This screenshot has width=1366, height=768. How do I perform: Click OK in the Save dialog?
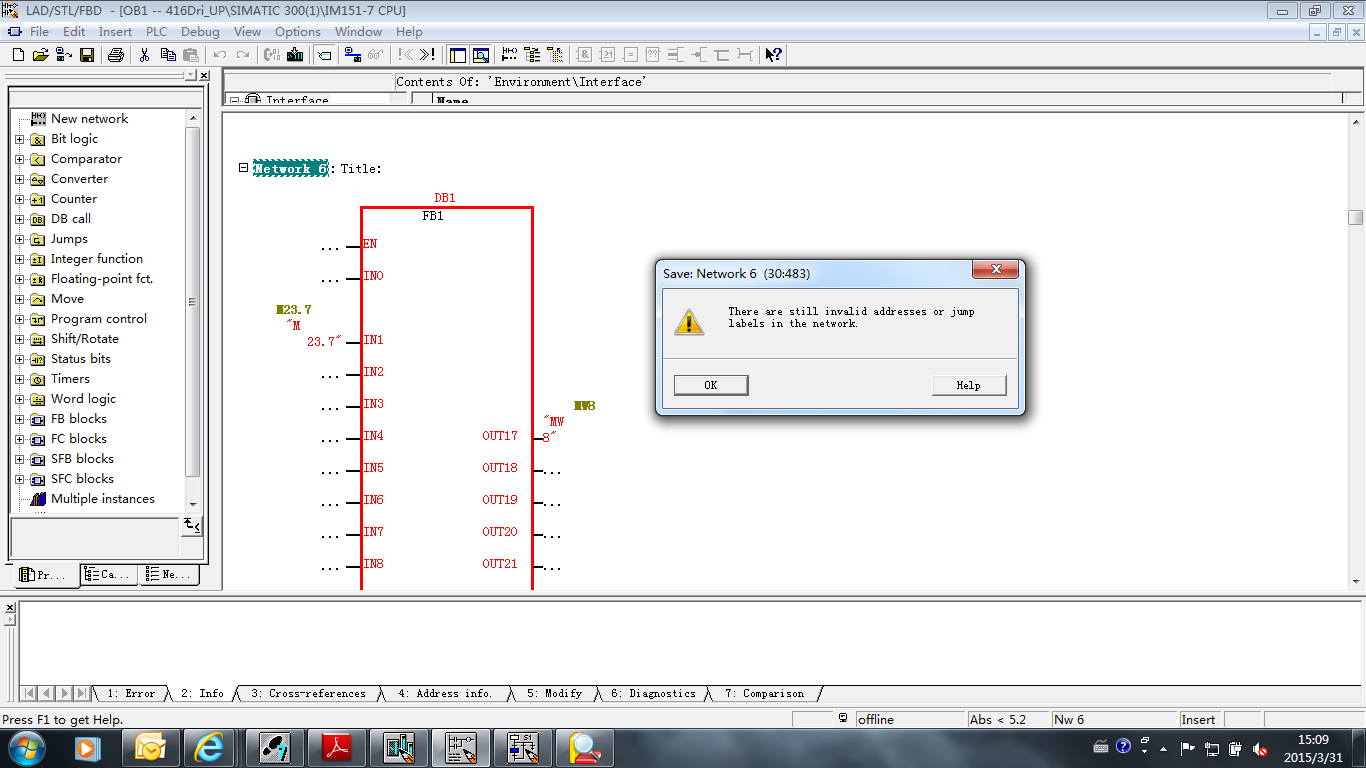coord(711,385)
